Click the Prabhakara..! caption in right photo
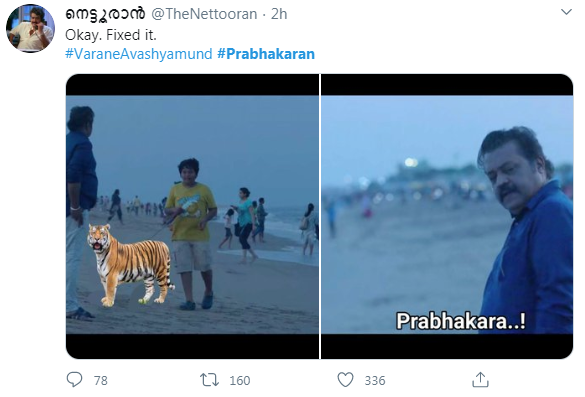 tap(461, 321)
